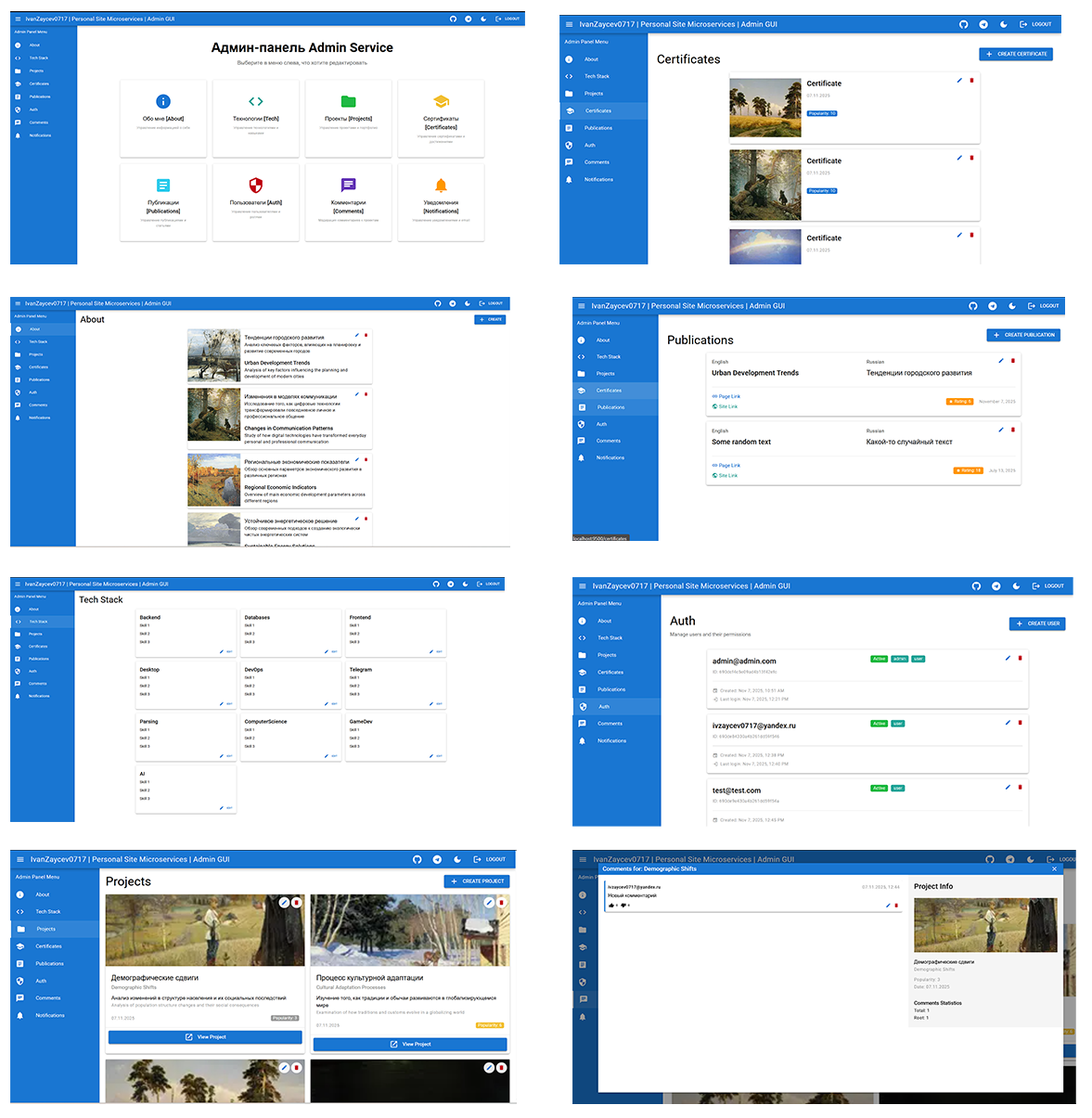
Task: Delete the Changes in Communication Patterns About entry
Action: [366, 393]
